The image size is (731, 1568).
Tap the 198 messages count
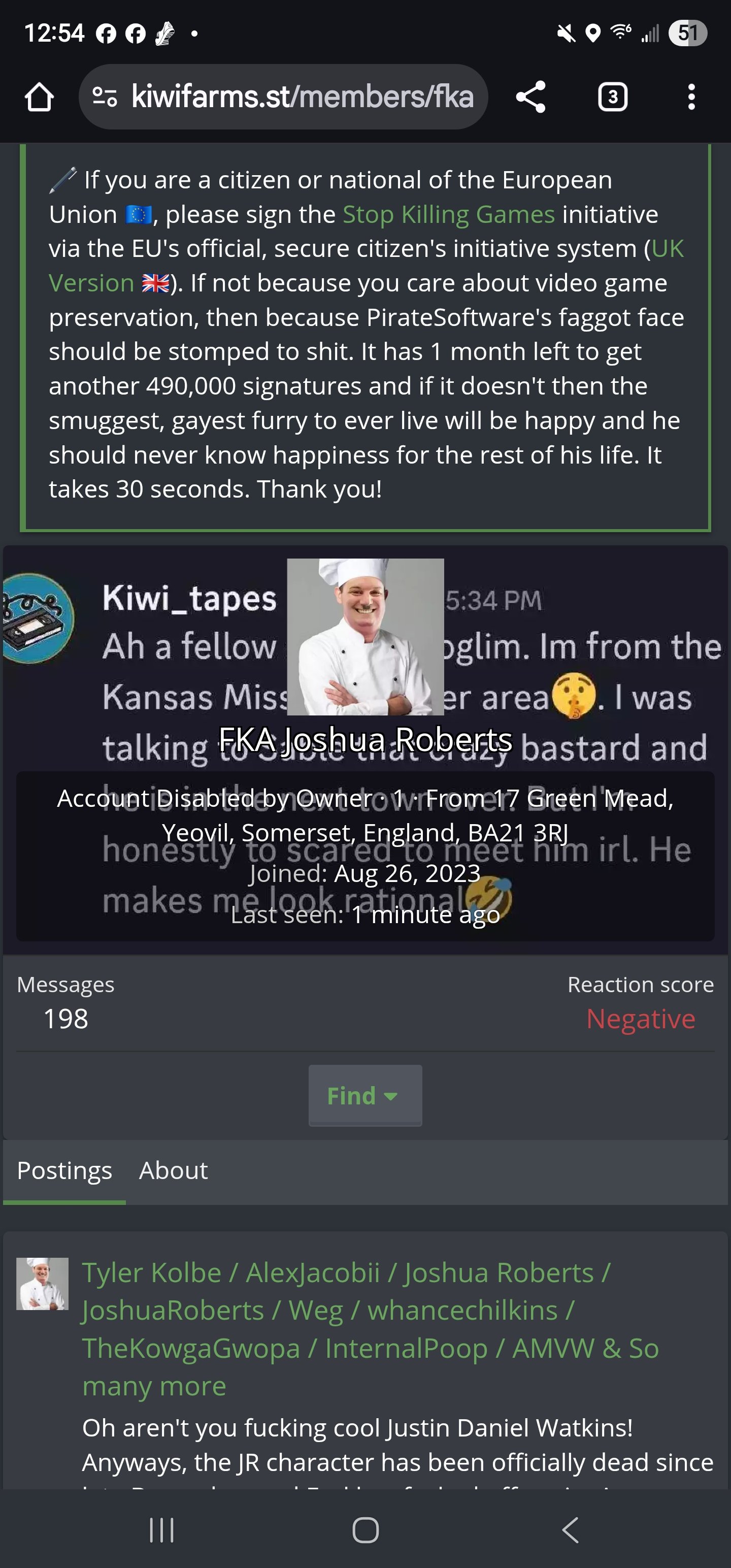pos(65,1019)
